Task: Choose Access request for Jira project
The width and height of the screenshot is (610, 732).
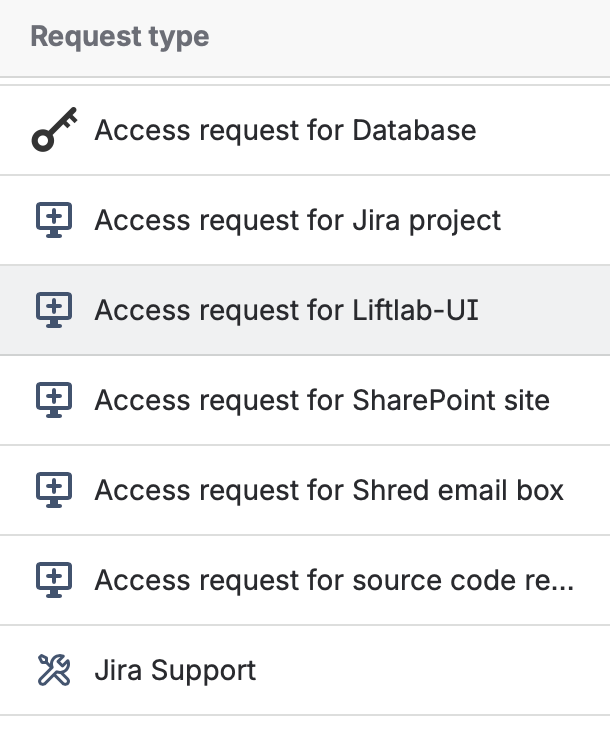Action: click(x=298, y=220)
